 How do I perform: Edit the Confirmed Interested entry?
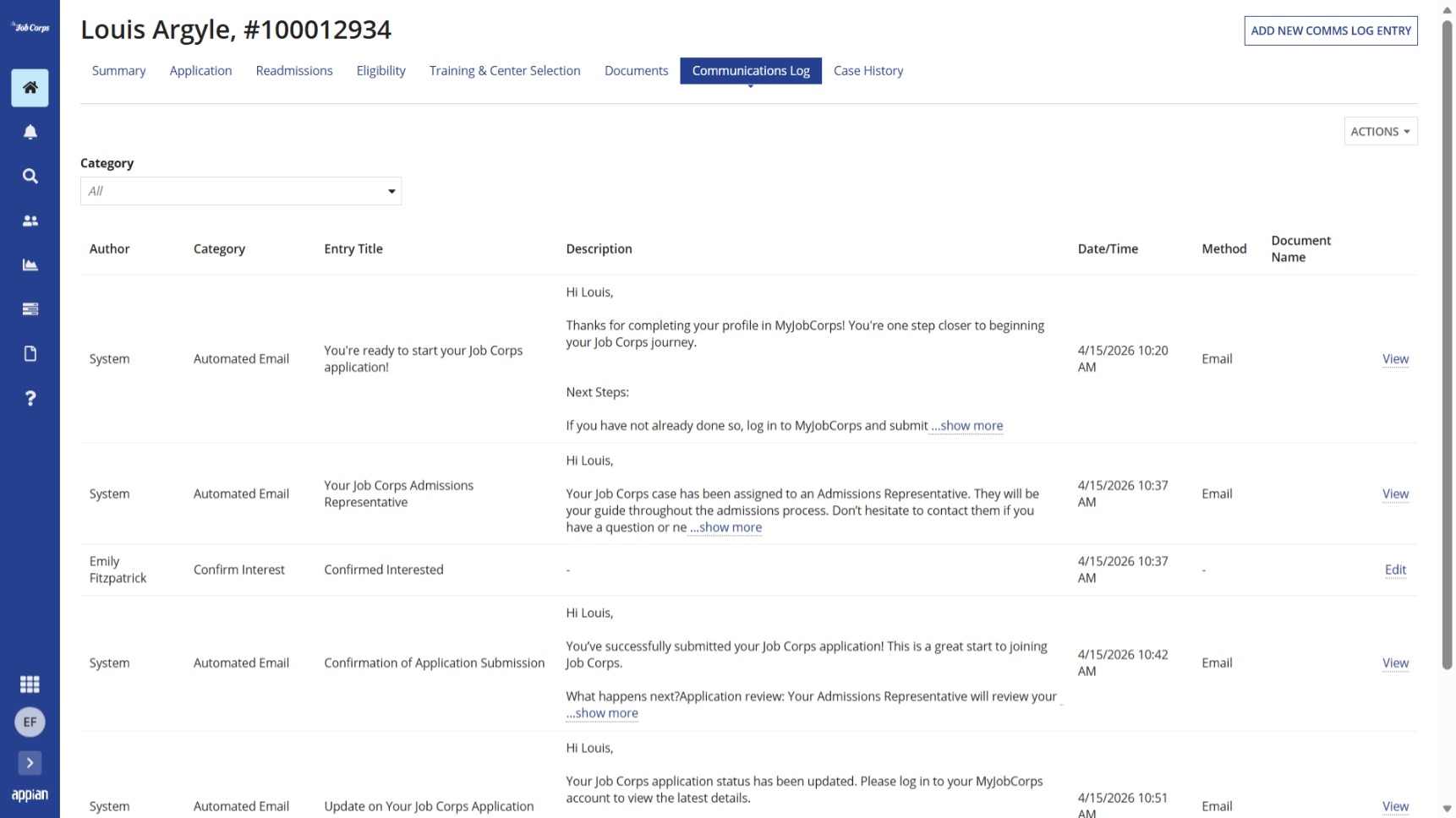pos(1395,570)
